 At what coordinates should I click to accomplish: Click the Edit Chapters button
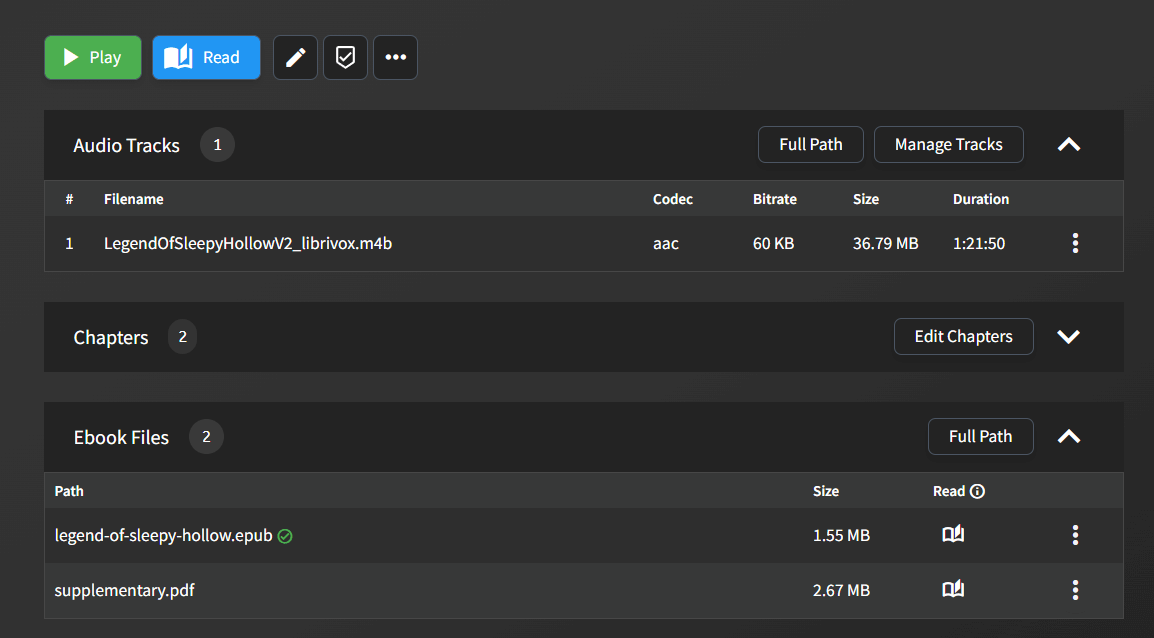tap(963, 337)
